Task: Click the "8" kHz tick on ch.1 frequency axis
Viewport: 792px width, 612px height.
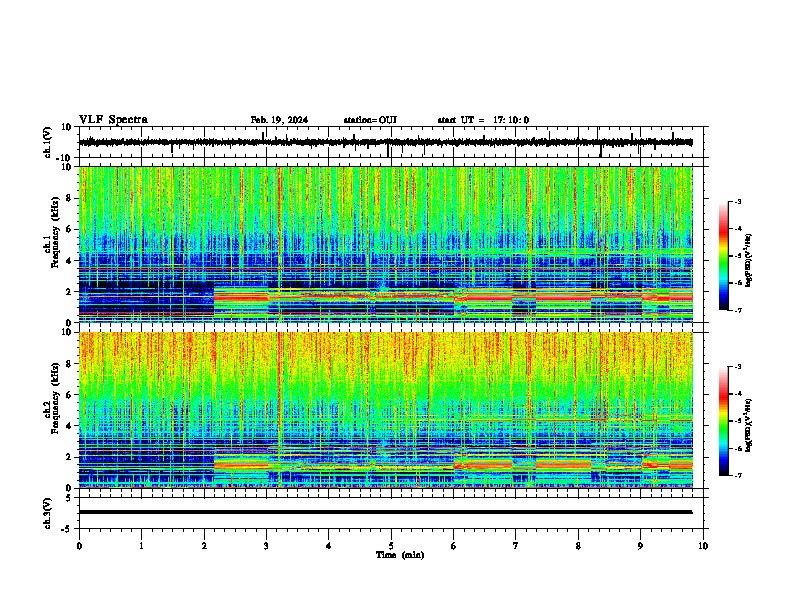Action: click(x=70, y=198)
